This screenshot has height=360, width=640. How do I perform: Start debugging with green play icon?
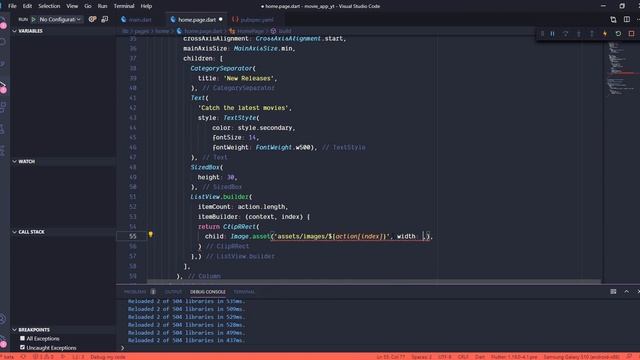tap(34, 19)
